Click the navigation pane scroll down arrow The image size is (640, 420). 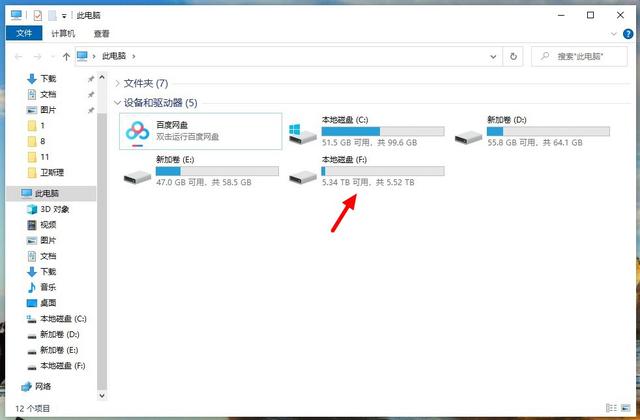pyautogui.click(x=102, y=396)
